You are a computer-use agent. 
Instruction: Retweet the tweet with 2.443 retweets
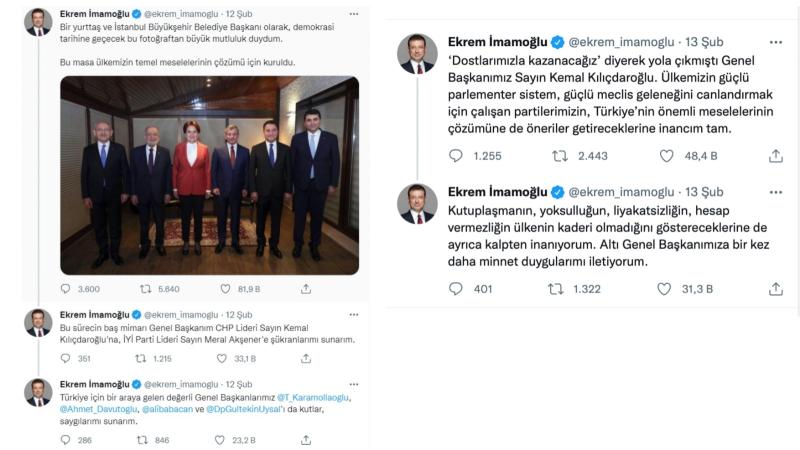click(560, 156)
